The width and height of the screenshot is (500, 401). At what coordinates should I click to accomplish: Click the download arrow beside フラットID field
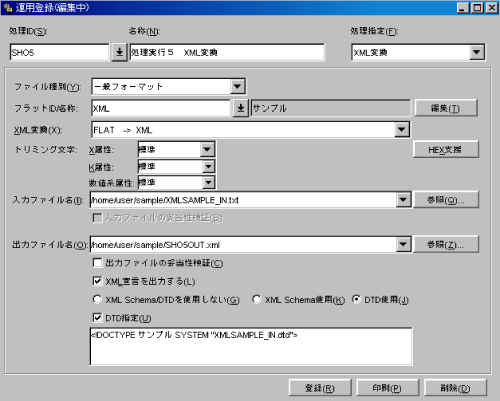[240, 108]
